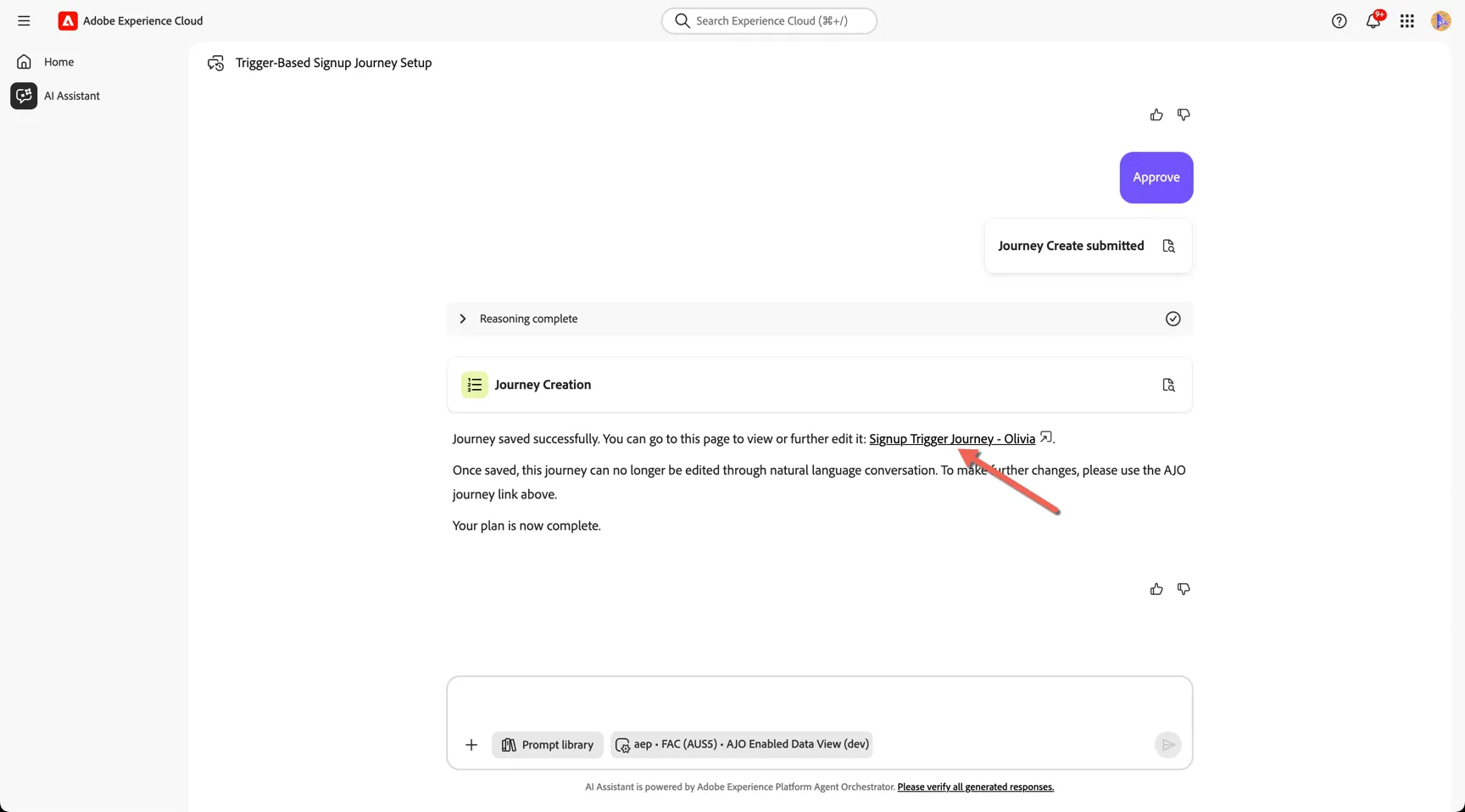This screenshot has height=812, width=1465.
Task: Click the Approve message bubble
Action: [1156, 177]
